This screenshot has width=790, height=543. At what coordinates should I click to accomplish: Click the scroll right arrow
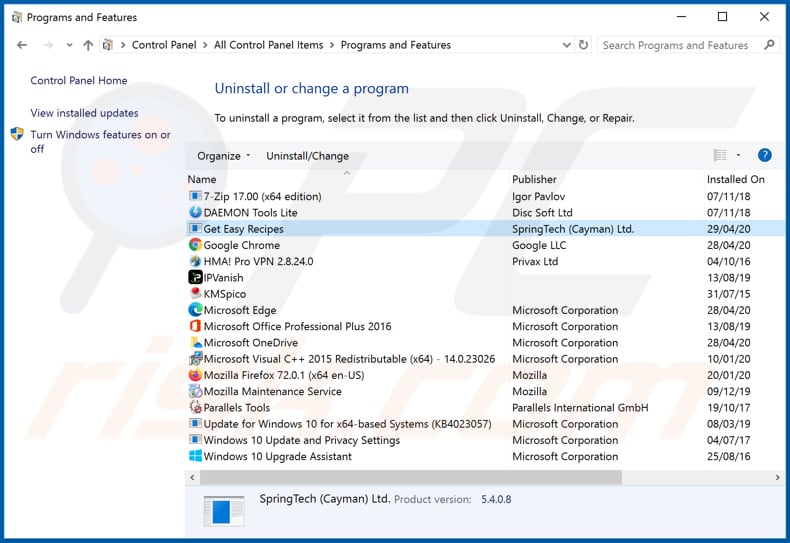(777, 477)
